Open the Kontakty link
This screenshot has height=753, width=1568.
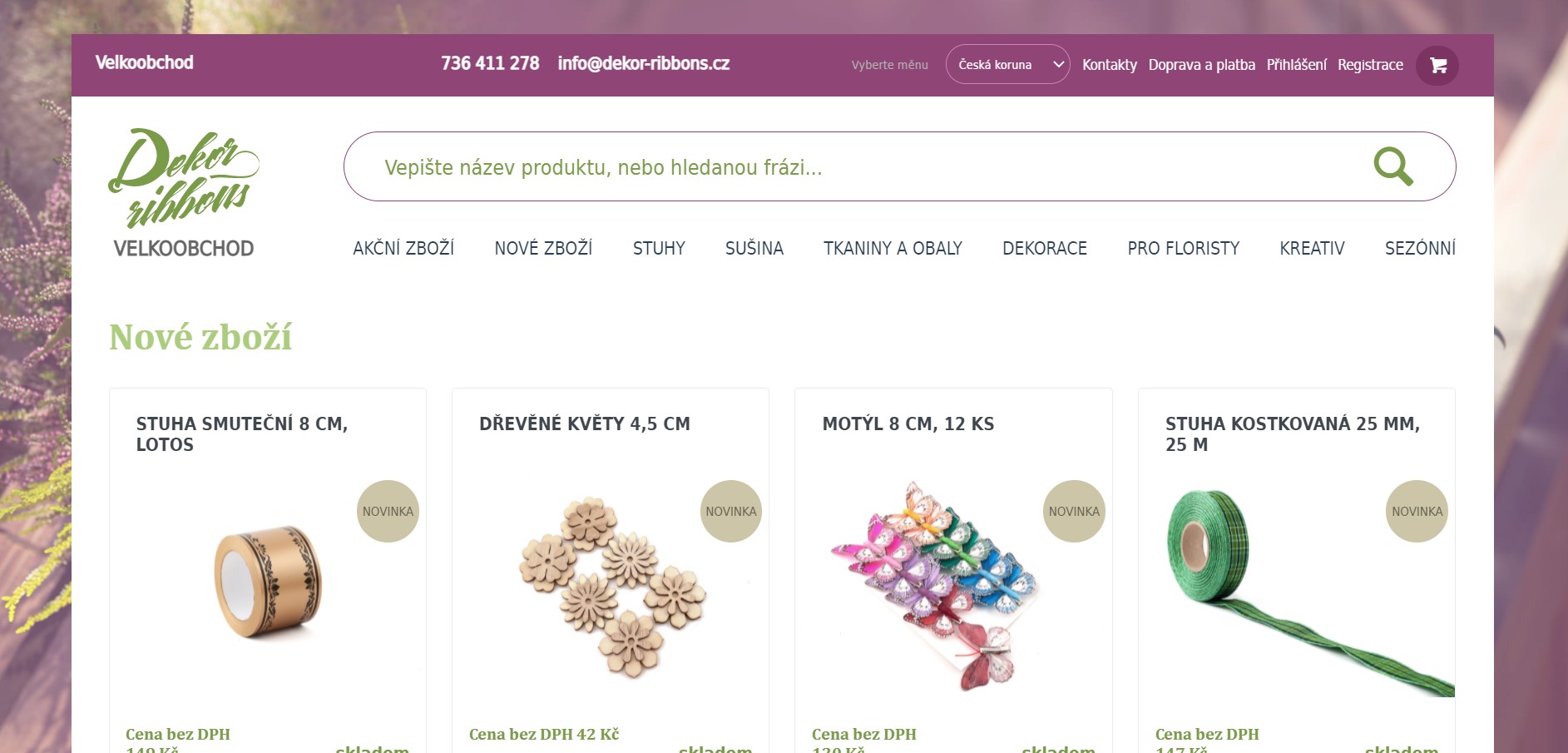pyautogui.click(x=1109, y=65)
